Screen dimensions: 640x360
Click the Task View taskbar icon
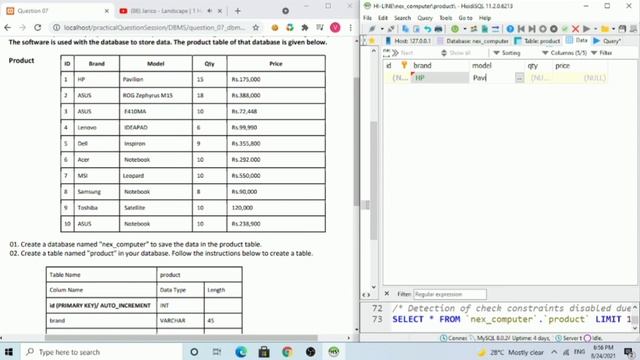pos(217,352)
